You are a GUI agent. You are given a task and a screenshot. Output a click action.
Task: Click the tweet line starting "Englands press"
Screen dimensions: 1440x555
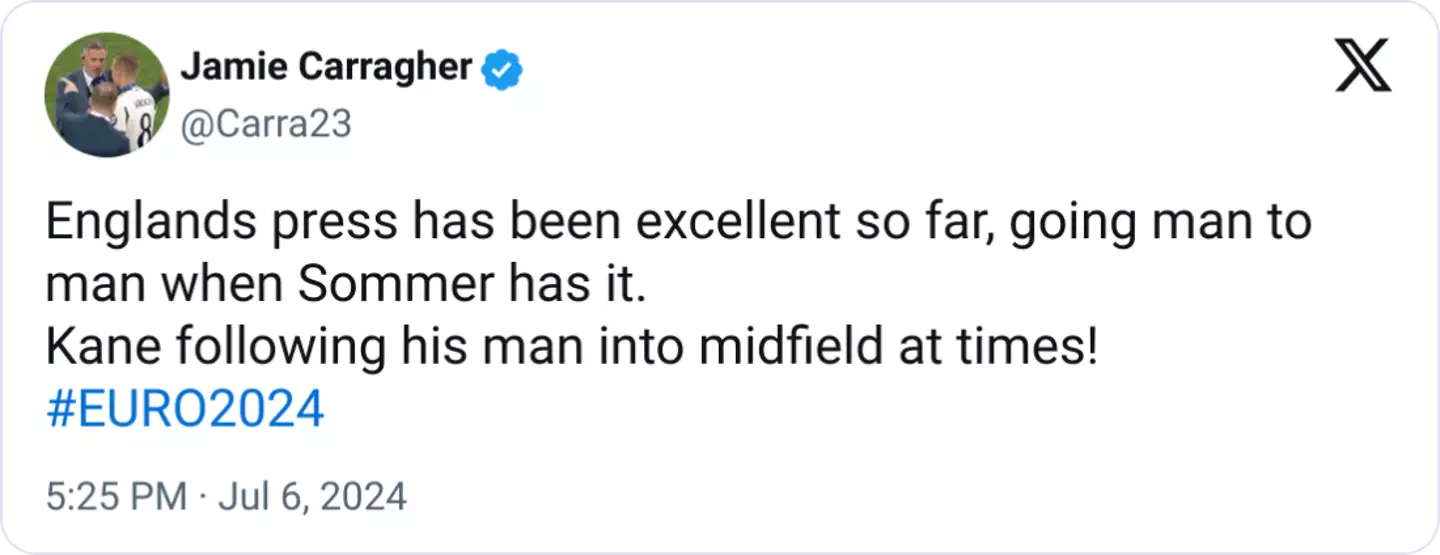[x=678, y=223]
